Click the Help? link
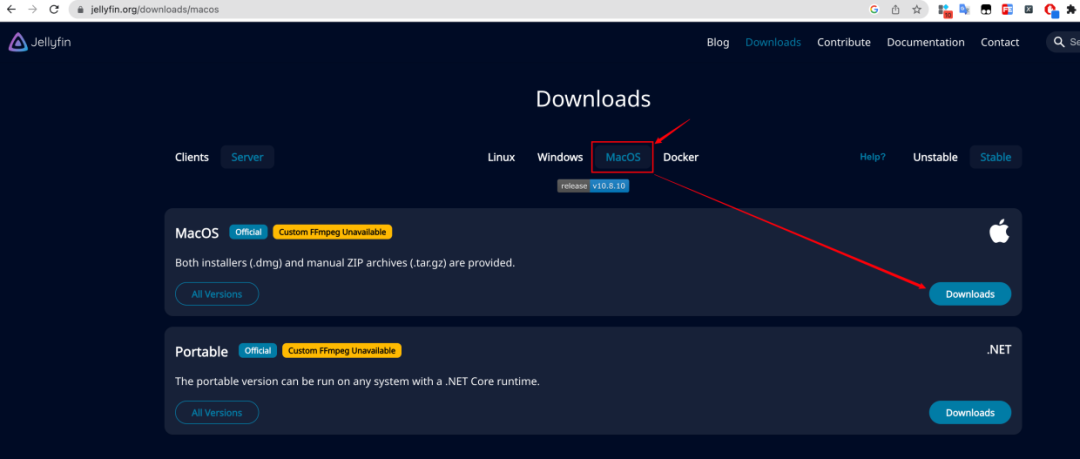Screen dimensions: 1080x459 (x=873, y=157)
